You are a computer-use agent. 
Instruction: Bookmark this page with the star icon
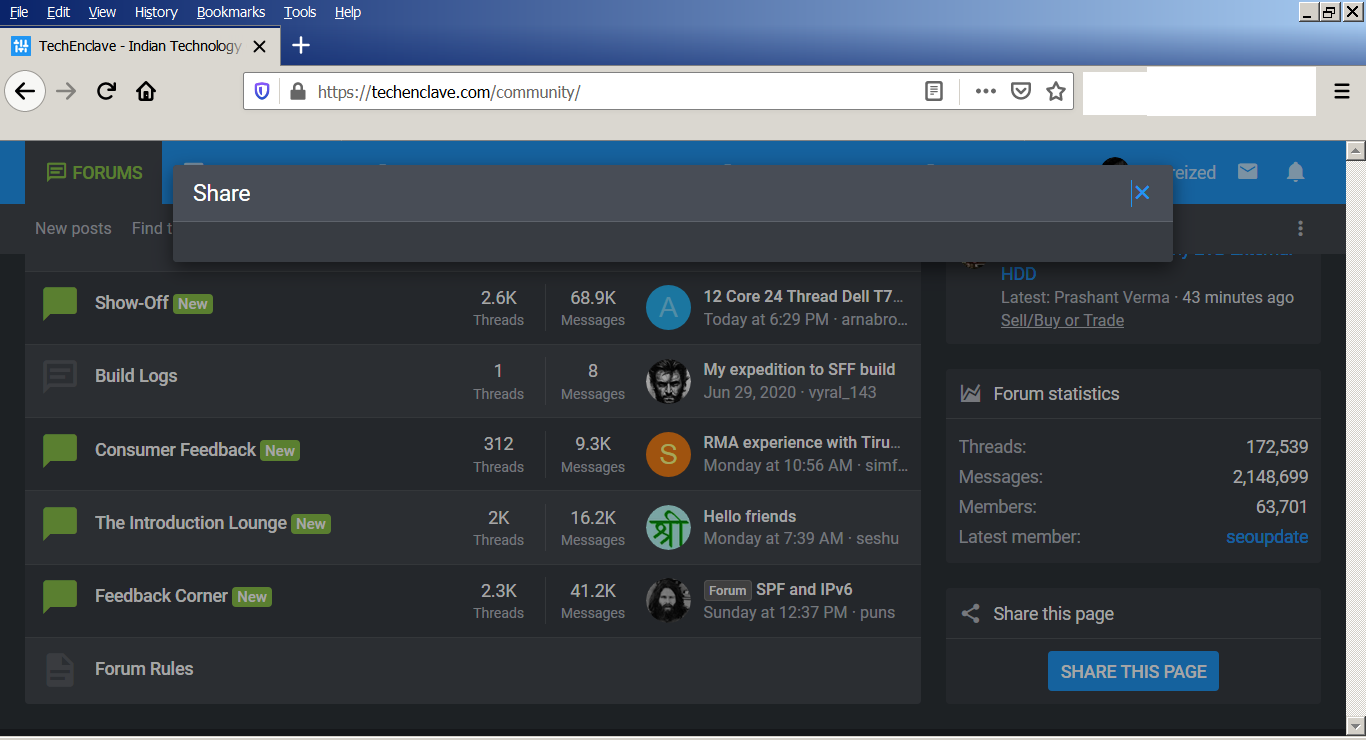pyautogui.click(x=1056, y=92)
